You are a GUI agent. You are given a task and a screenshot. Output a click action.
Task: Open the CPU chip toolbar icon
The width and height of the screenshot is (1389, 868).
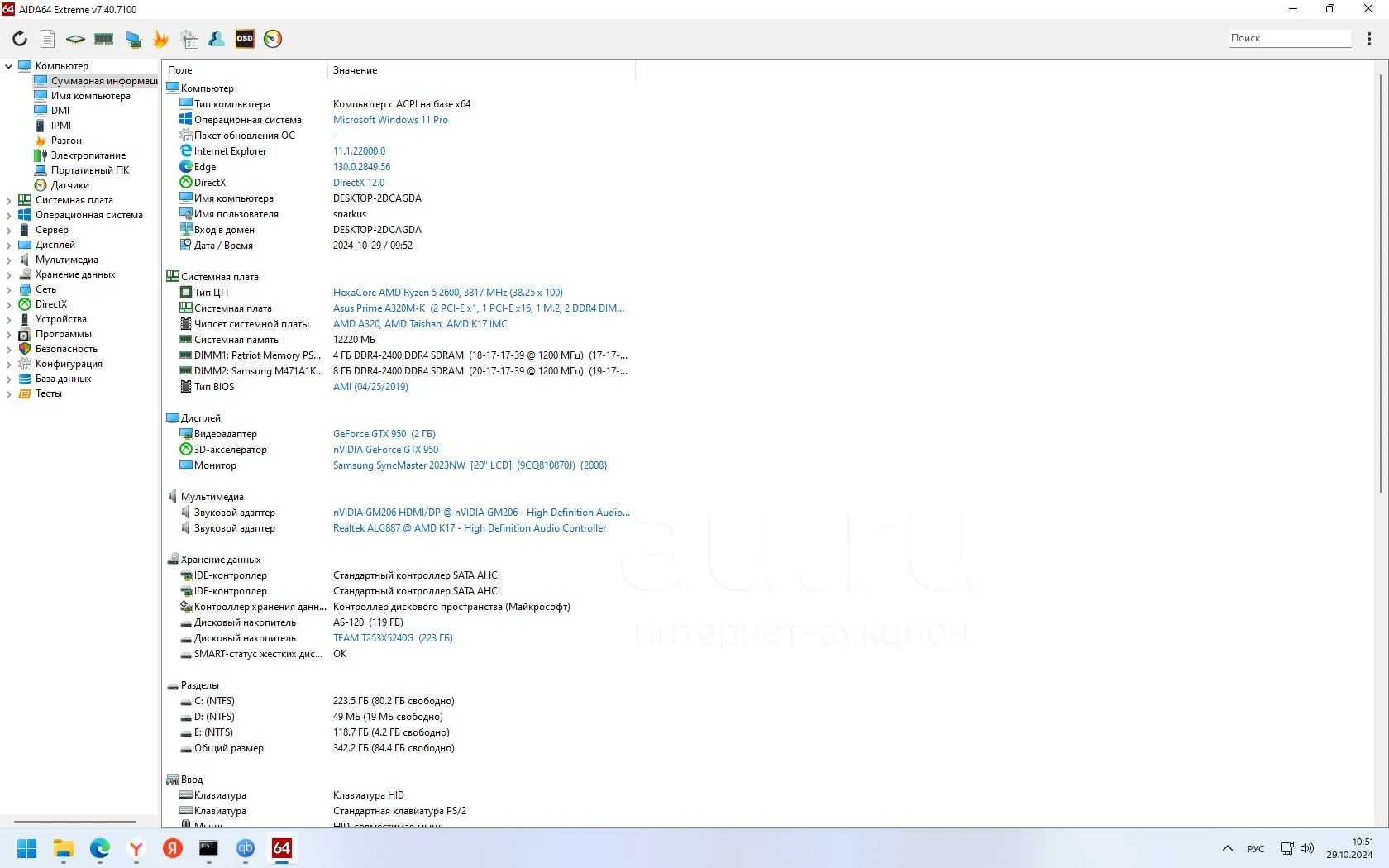75,39
